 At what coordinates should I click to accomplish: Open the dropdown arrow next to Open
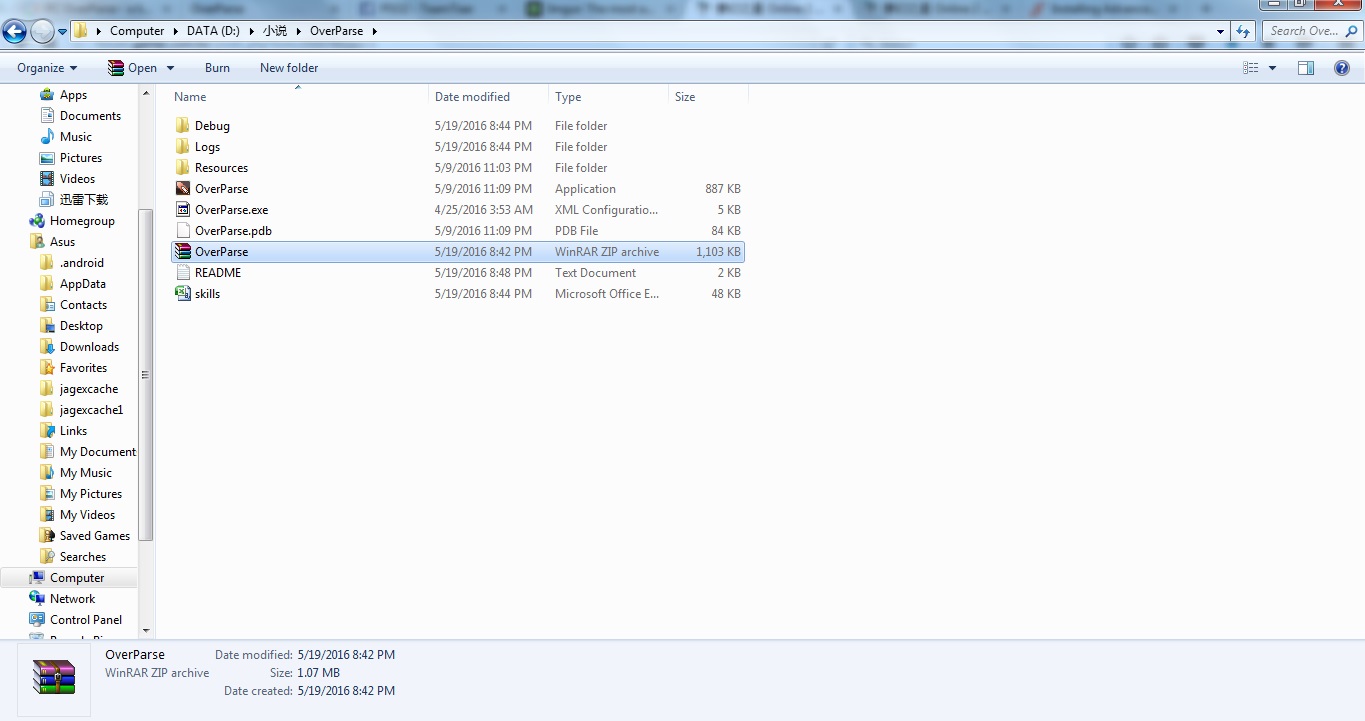tap(170, 68)
